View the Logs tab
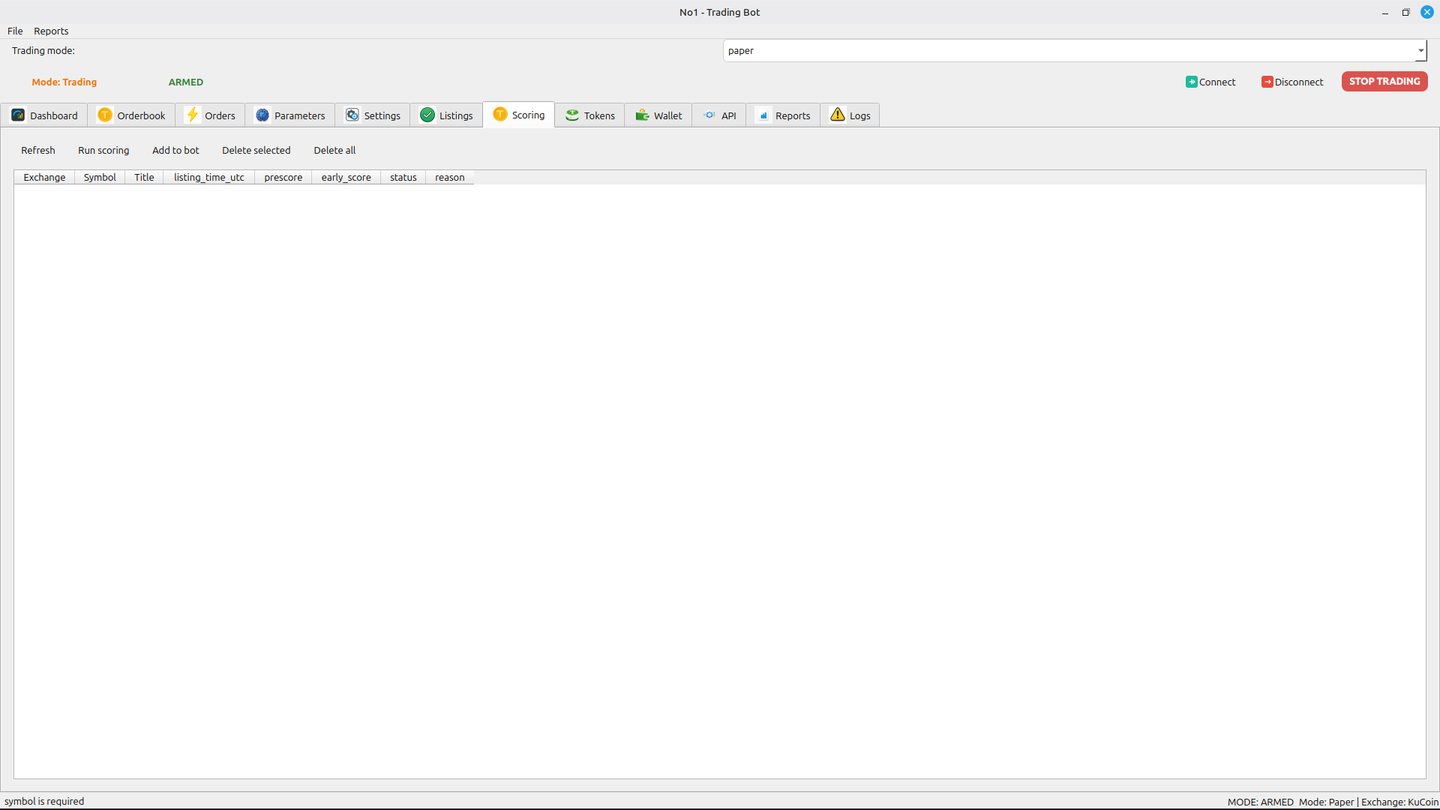 850,115
